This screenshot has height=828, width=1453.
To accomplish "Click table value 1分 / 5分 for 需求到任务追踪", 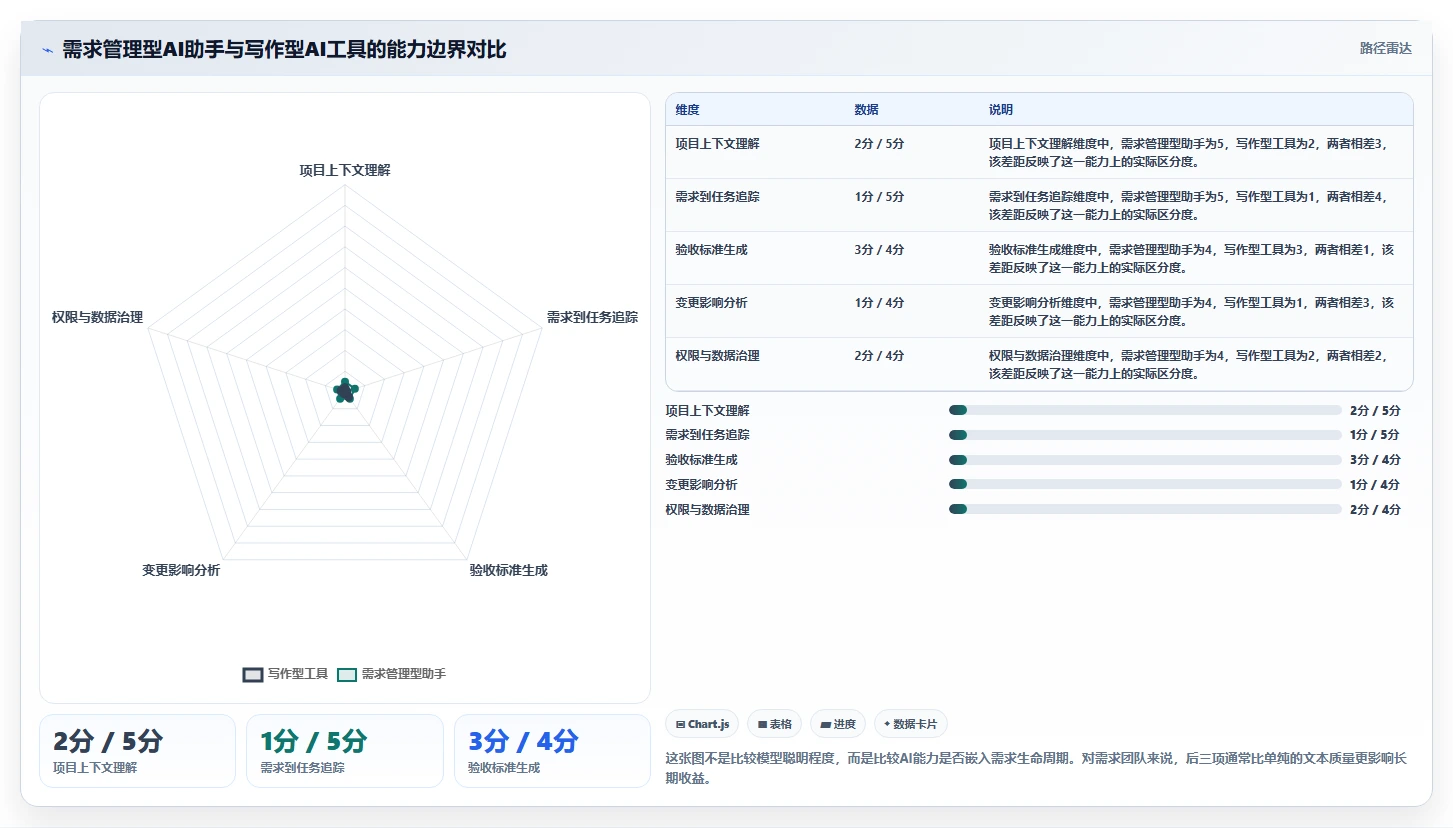I will coord(880,197).
